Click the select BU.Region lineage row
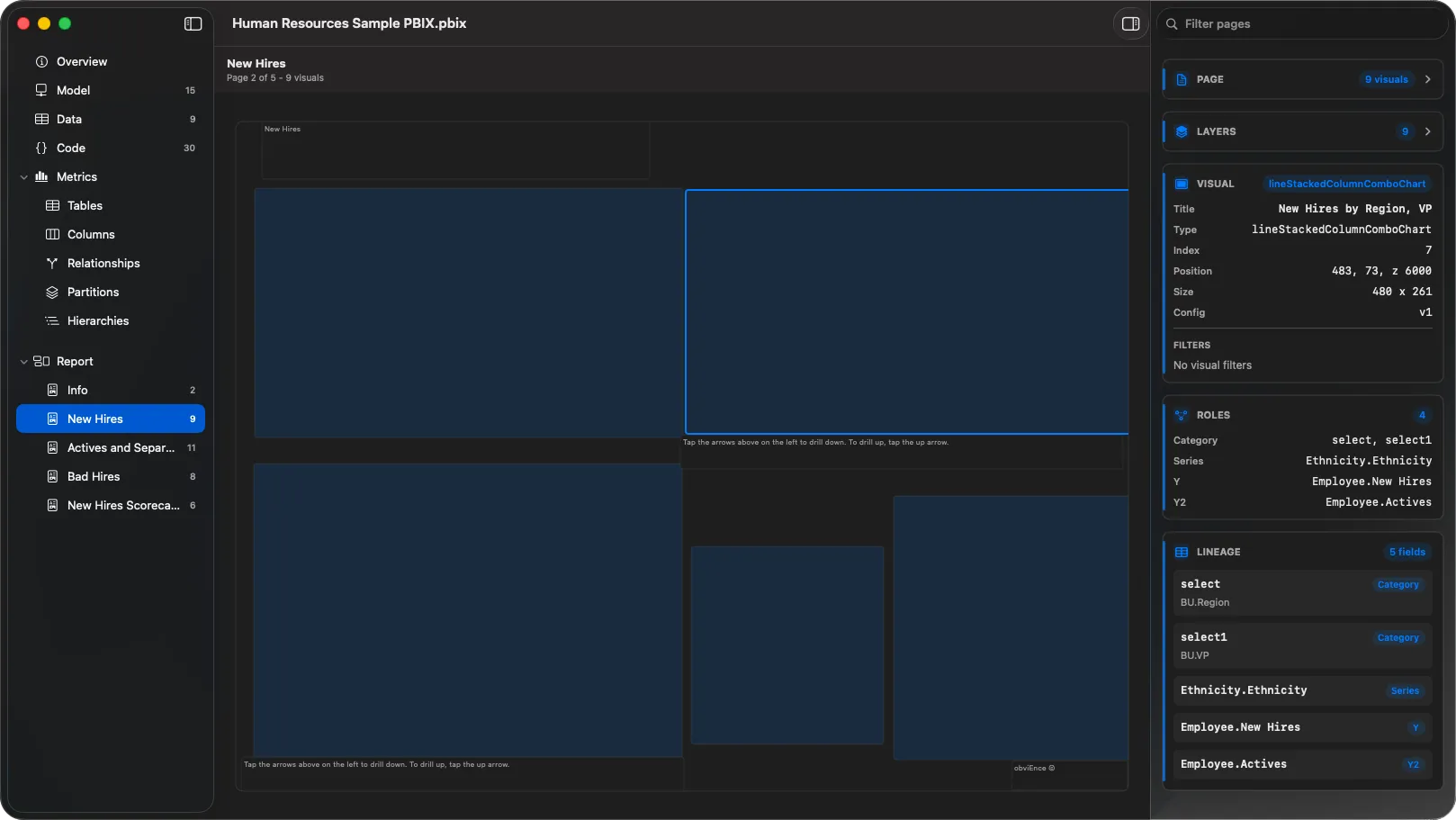The height and width of the screenshot is (820, 1456). (x=1302, y=592)
